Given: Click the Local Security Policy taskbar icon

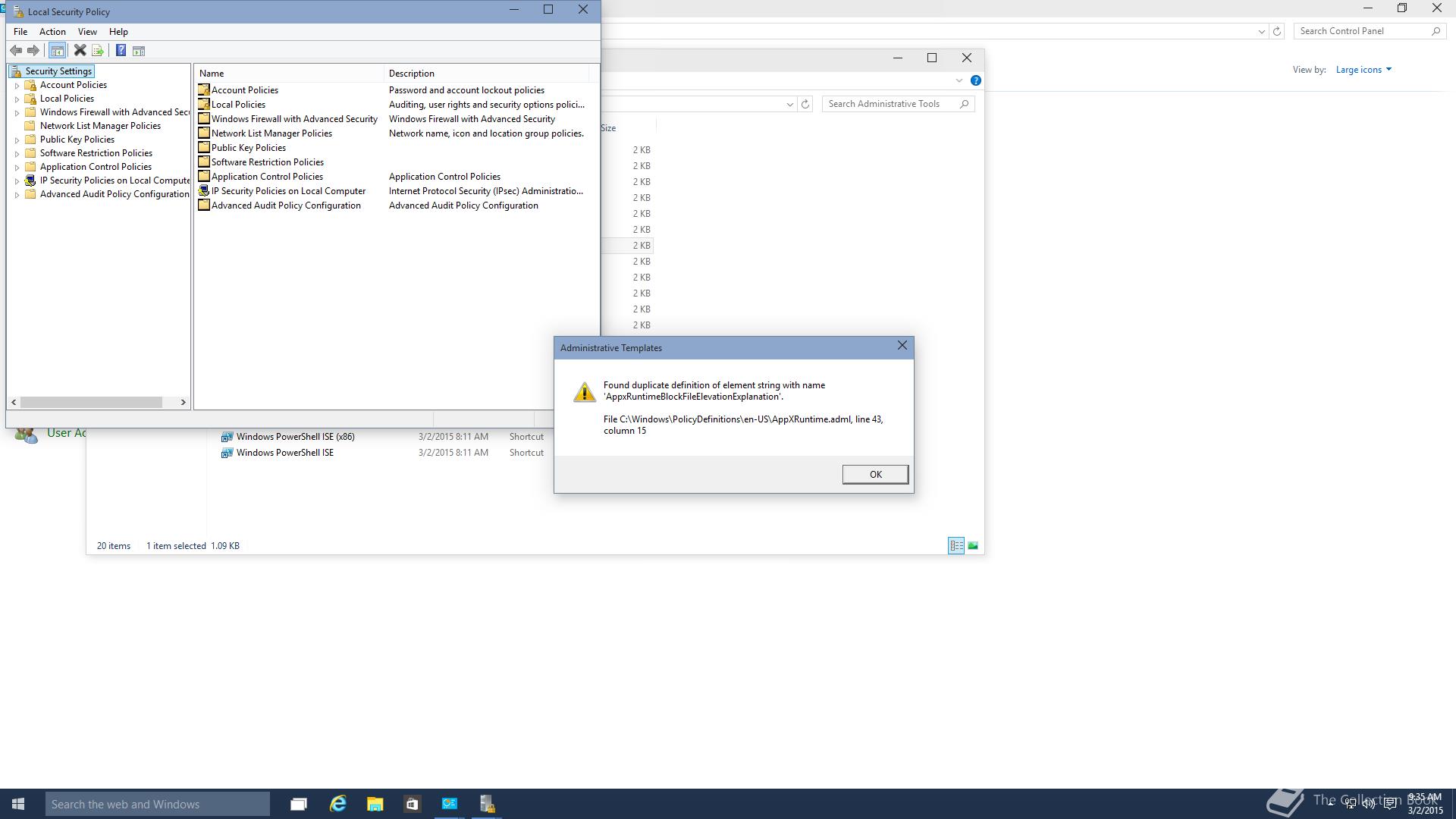Looking at the screenshot, I should click(487, 804).
